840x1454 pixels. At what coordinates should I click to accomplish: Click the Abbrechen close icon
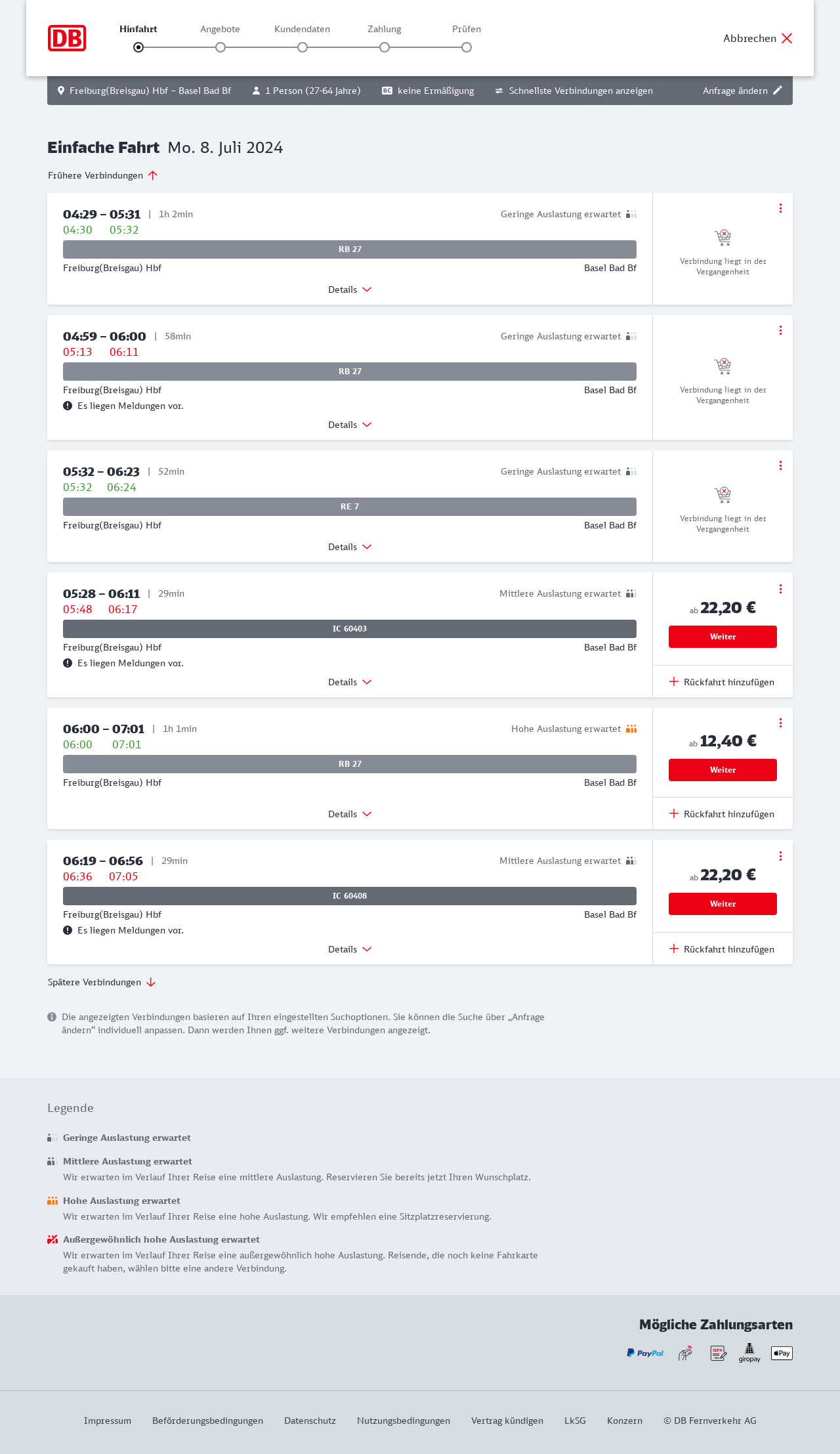tap(787, 38)
